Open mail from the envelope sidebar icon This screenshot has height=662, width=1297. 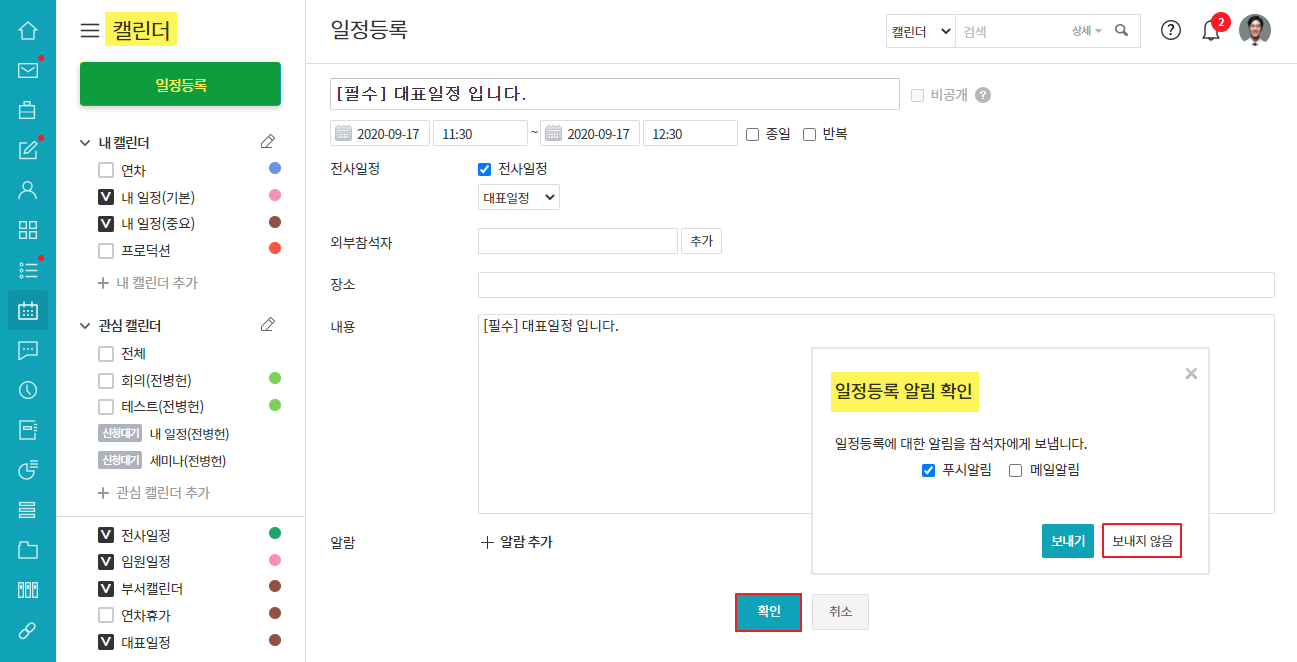(x=28, y=70)
